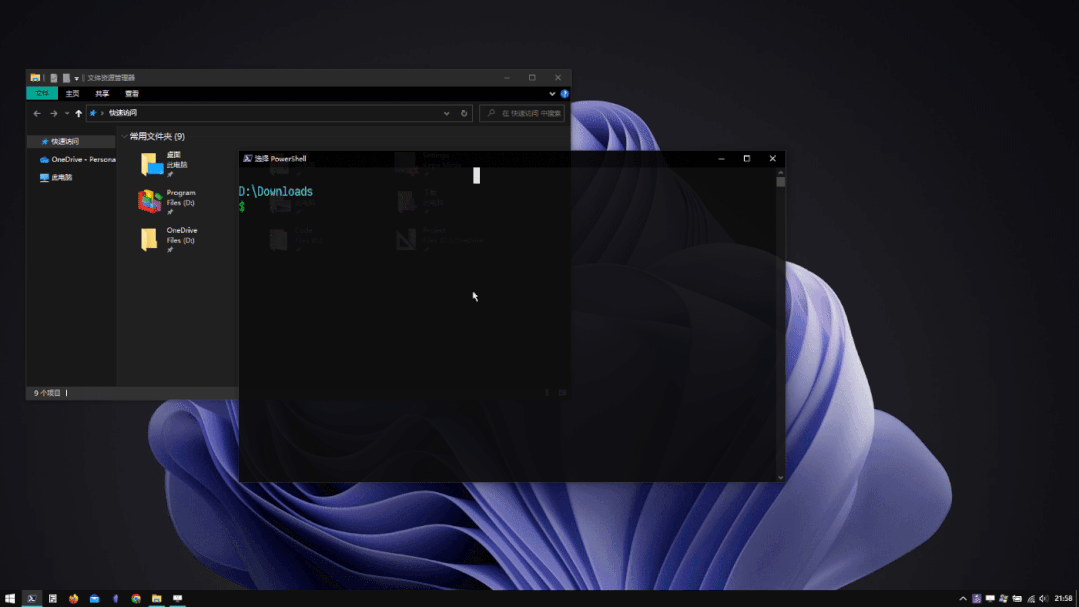Open Google Chrome from the taskbar
Screen dimensions: 1079x607
136,598
